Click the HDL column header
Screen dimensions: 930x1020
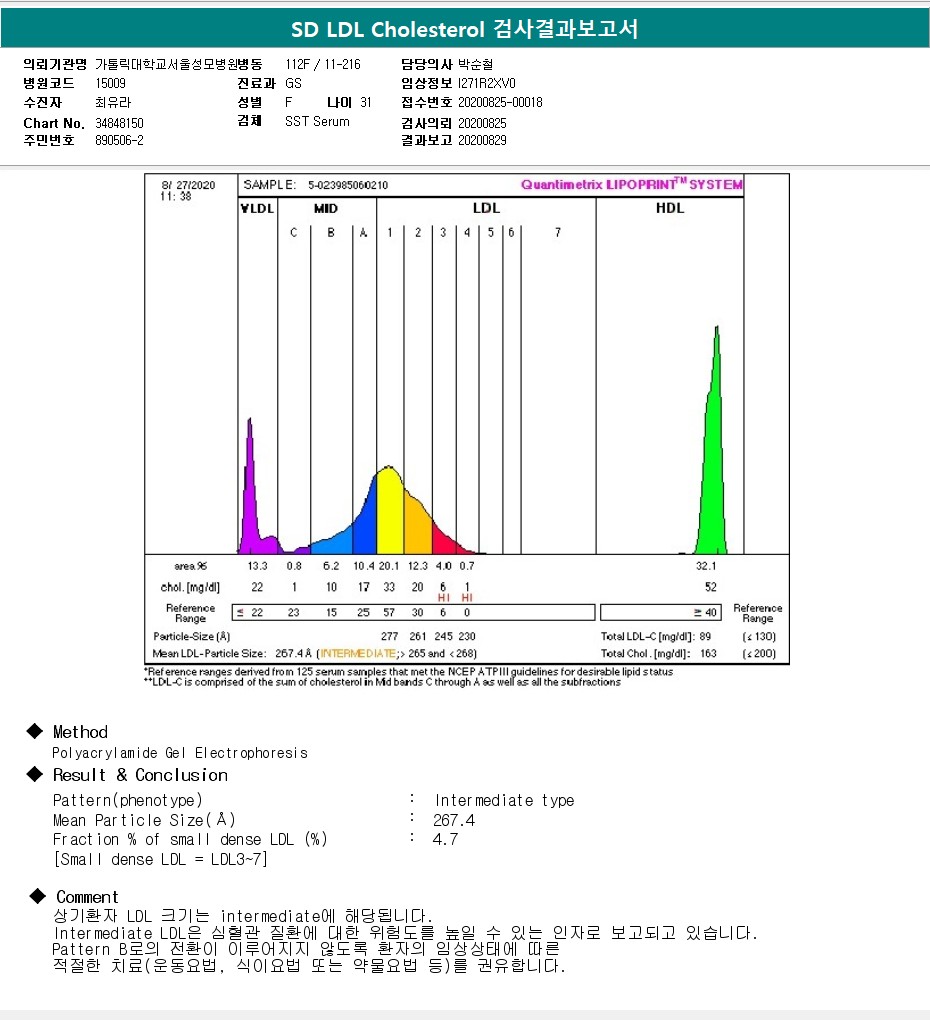click(x=670, y=208)
